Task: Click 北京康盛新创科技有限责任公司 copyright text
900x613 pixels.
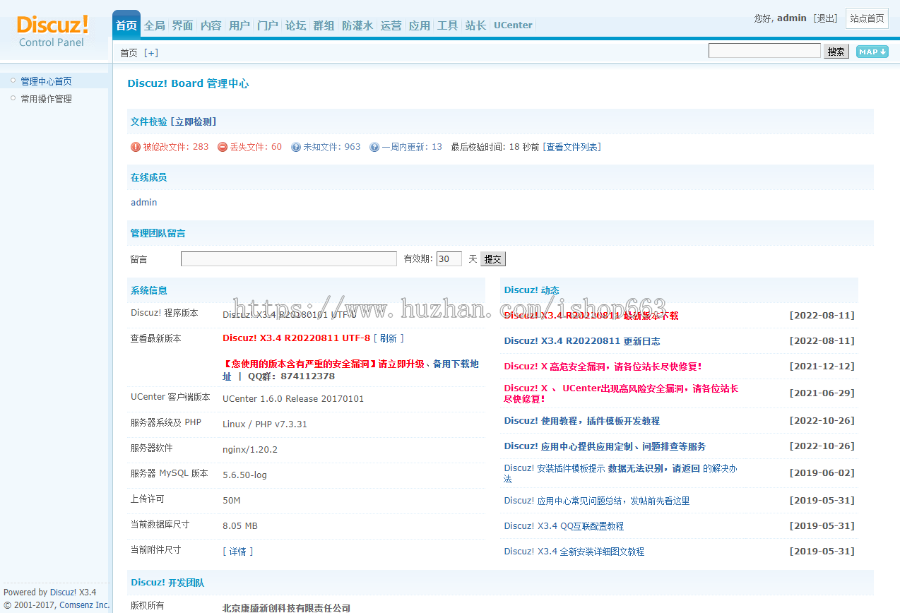Action: pyautogui.click(x=286, y=608)
